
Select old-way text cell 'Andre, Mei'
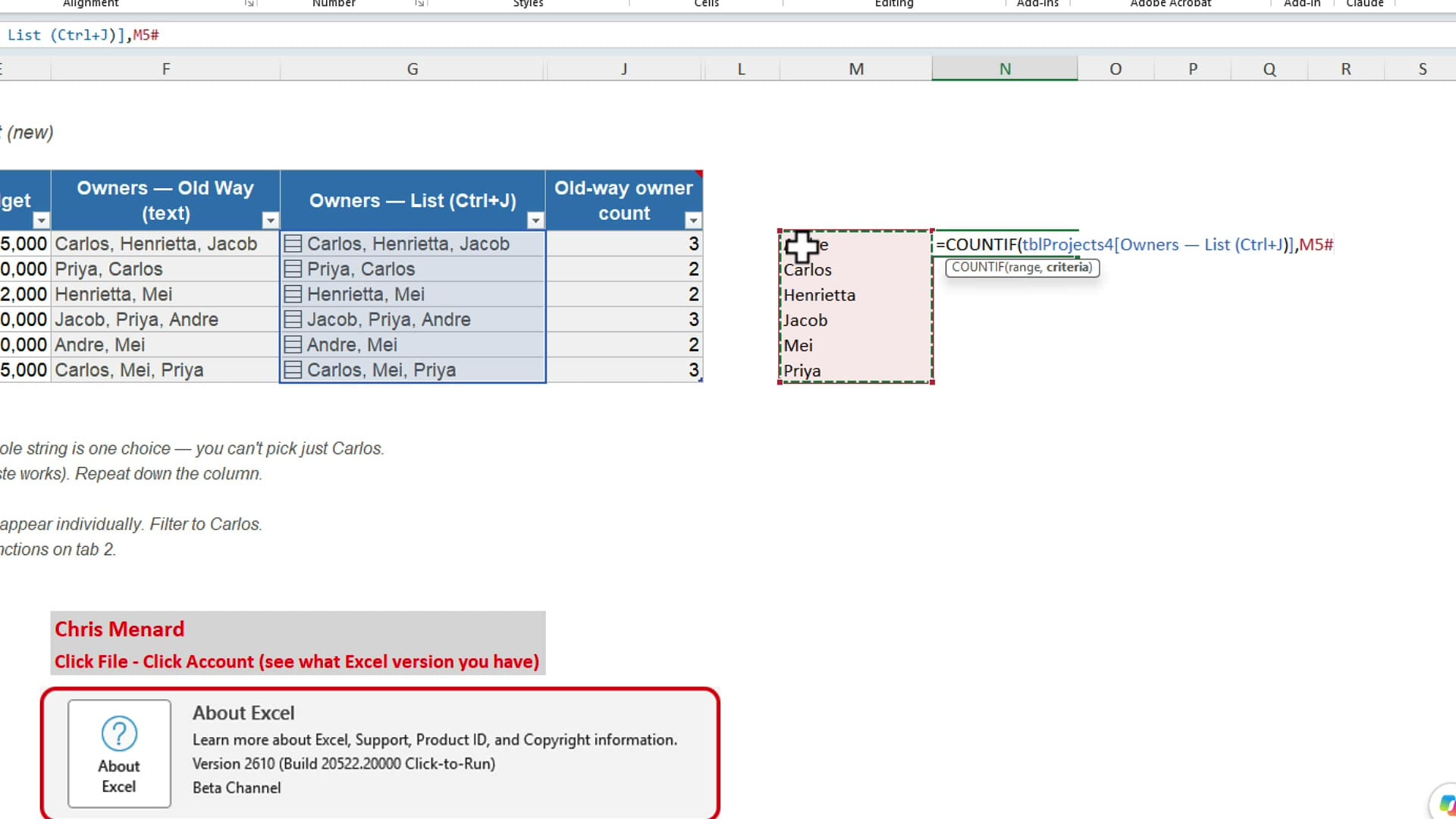(165, 344)
